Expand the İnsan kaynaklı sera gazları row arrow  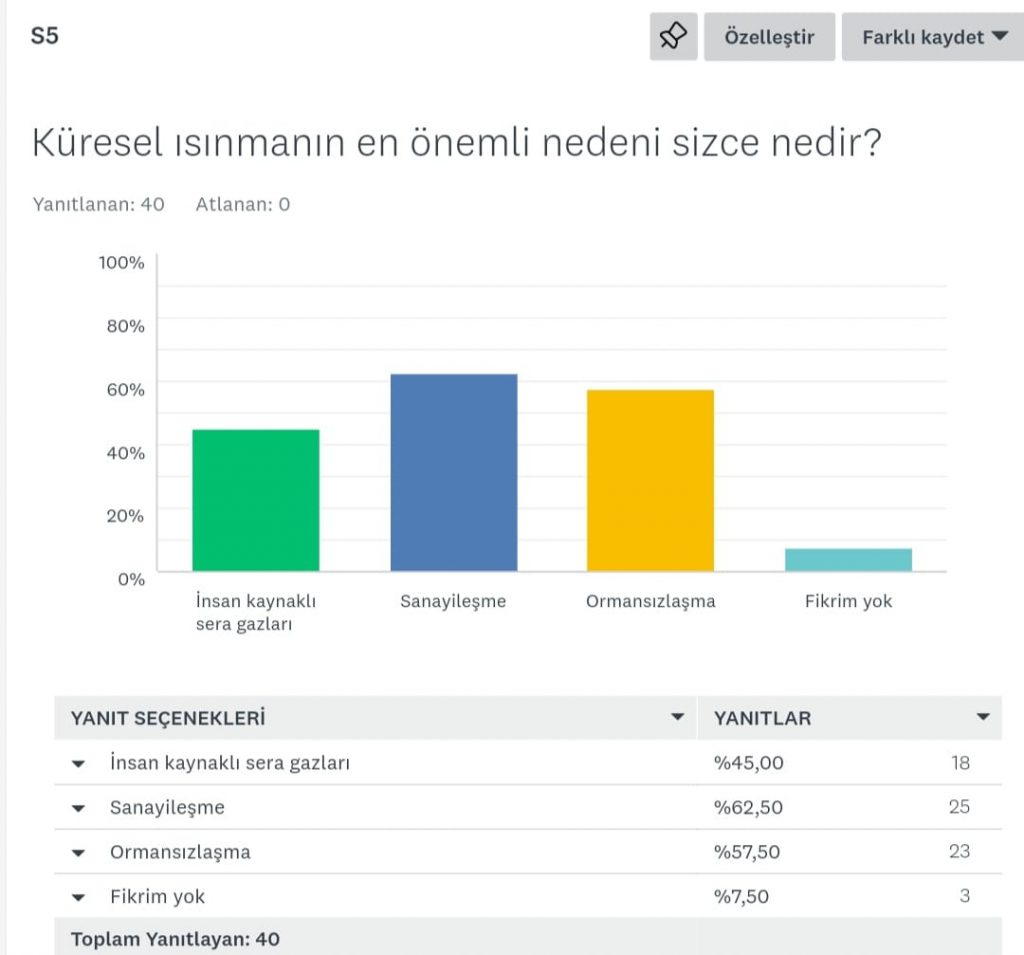[x=79, y=764]
